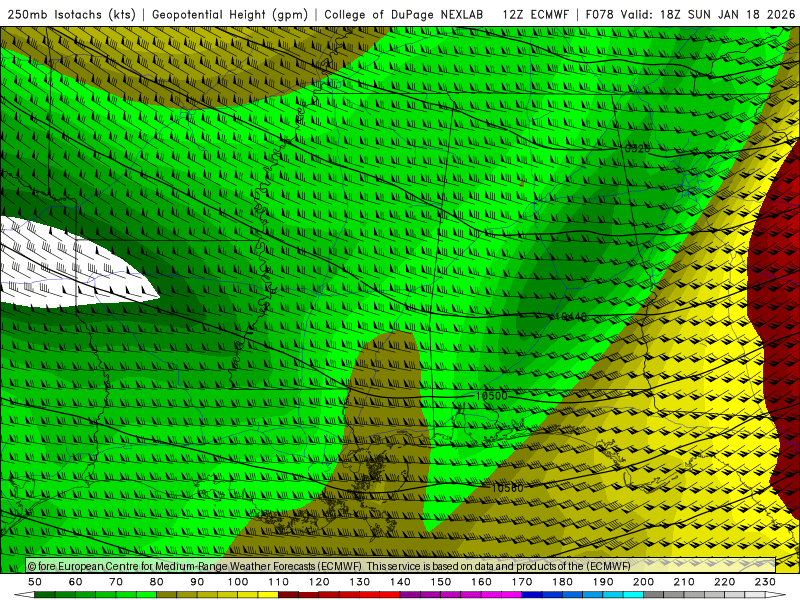Image resolution: width=800 pixels, height=600 pixels.
Task: Click the first gray swatch at 200
Action: tap(654, 595)
